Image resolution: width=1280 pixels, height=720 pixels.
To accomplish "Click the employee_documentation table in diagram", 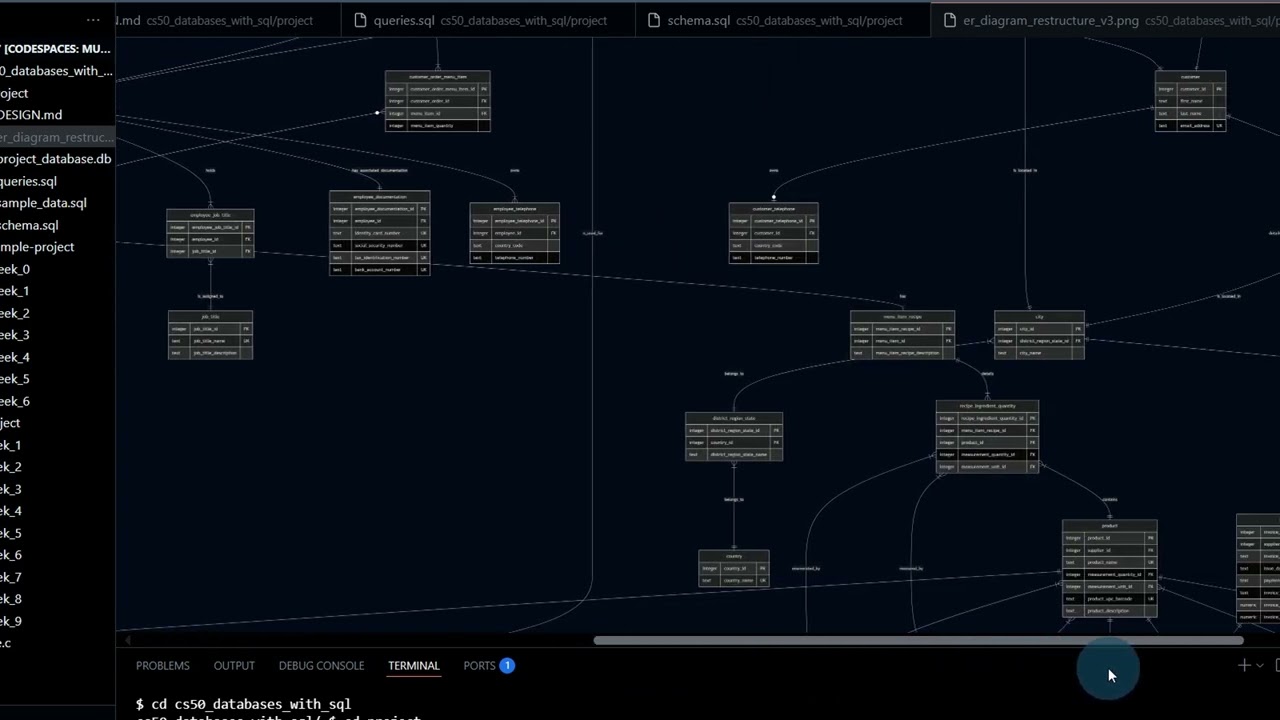I will pyautogui.click(x=380, y=233).
